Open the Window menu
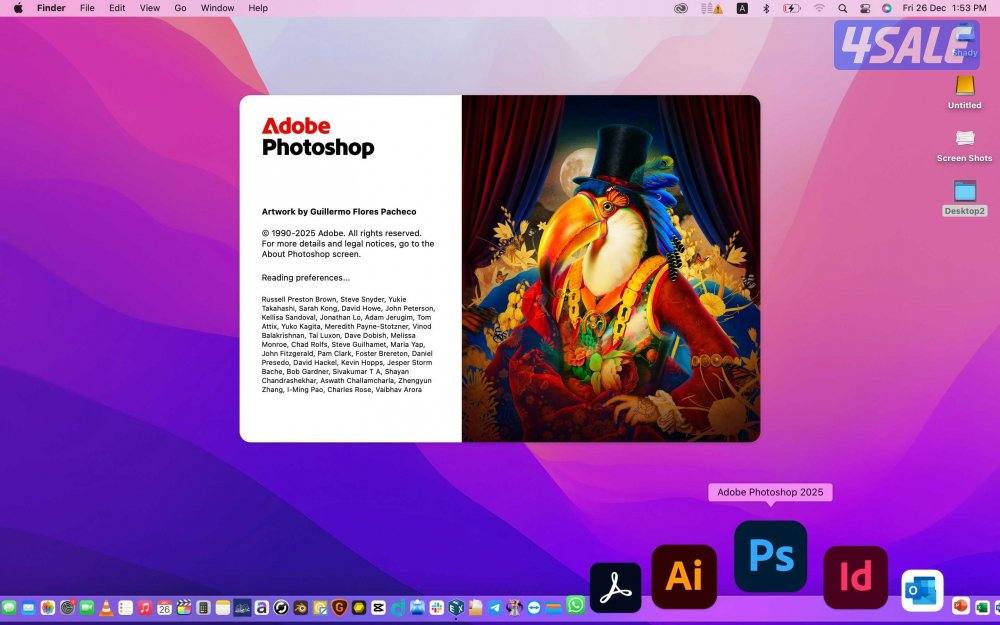The width and height of the screenshot is (1000, 625). coord(217,8)
